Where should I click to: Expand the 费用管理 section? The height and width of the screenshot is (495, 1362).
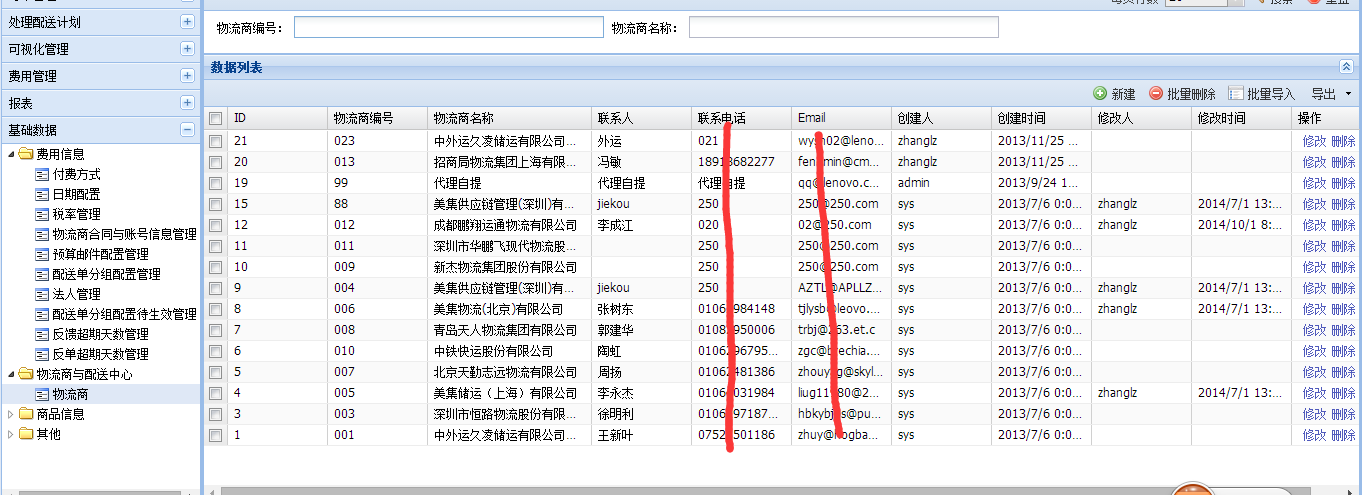(x=187, y=75)
